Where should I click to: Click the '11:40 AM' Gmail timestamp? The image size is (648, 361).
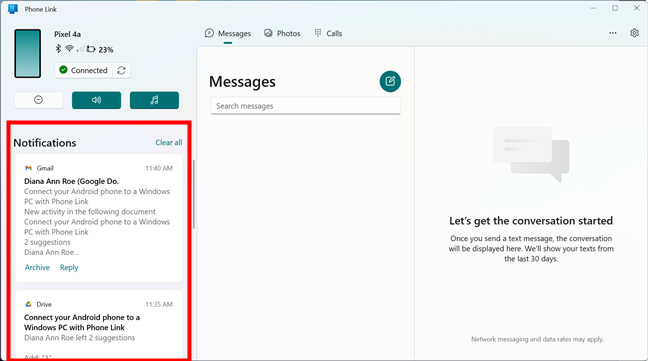[x=159, y=168]
